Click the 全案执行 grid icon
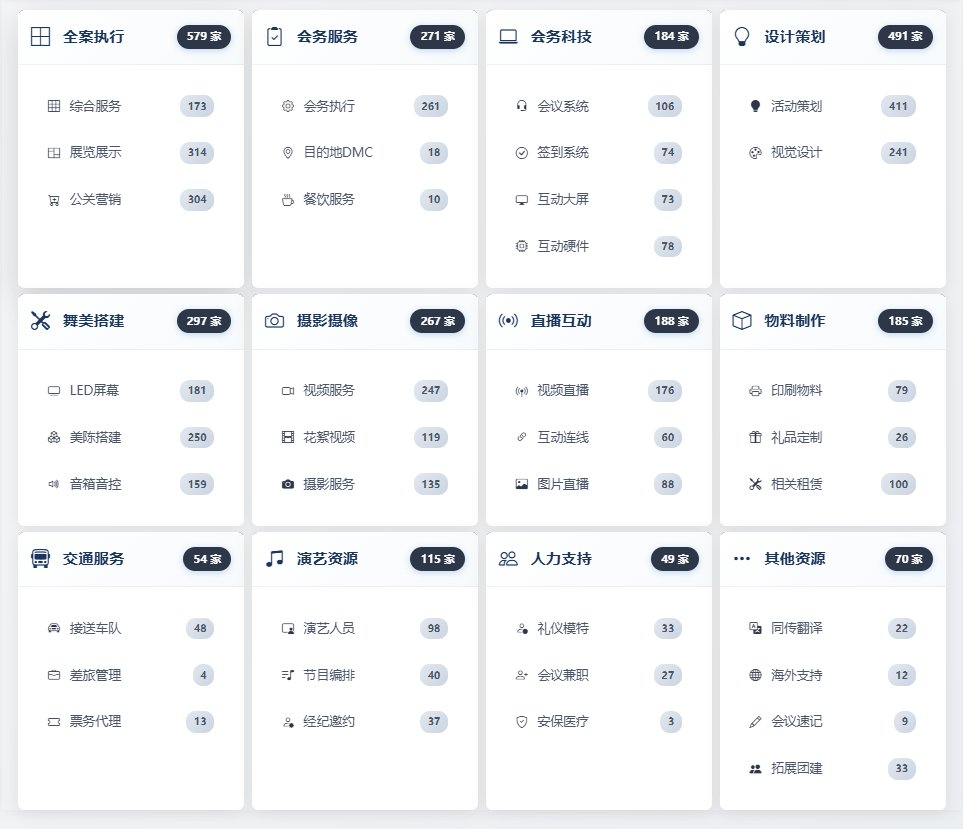963x829 pixels. click(40, 37)
